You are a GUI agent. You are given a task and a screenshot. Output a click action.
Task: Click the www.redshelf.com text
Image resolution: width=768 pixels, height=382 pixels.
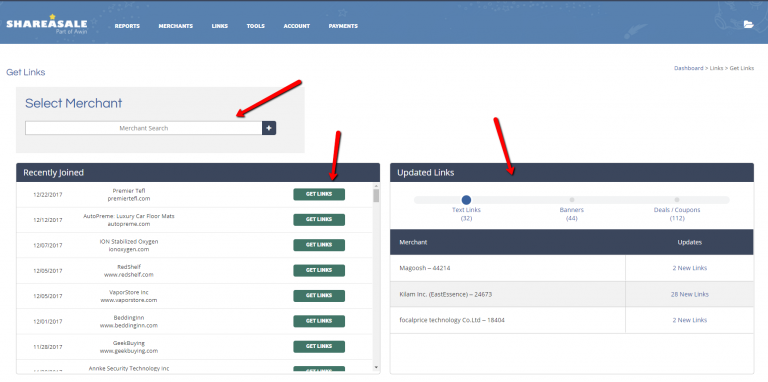129,275
